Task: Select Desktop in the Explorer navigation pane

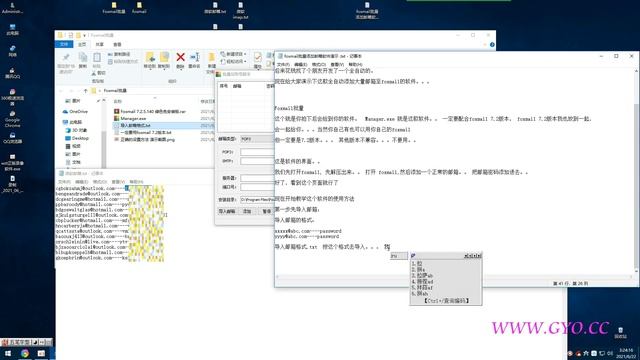Action: (x=77, y=138)
